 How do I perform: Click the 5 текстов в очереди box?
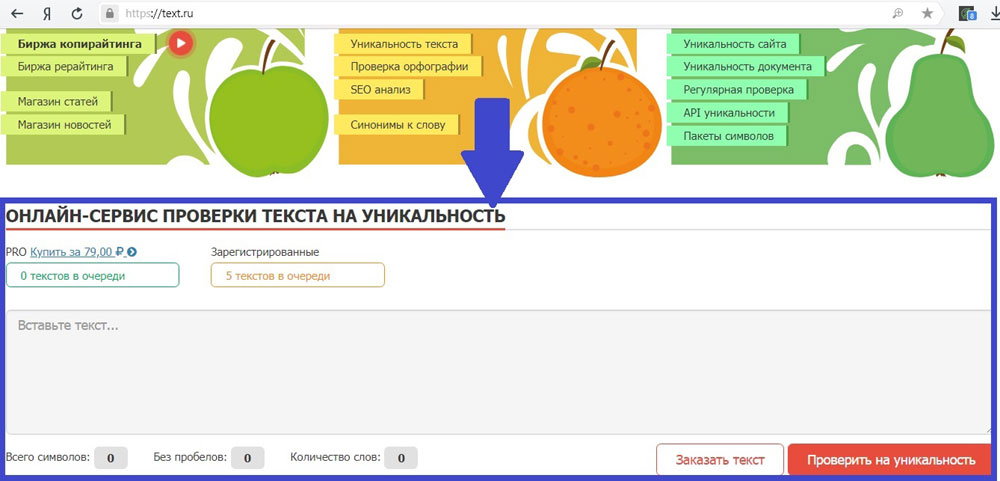click(x=298, y=275)
